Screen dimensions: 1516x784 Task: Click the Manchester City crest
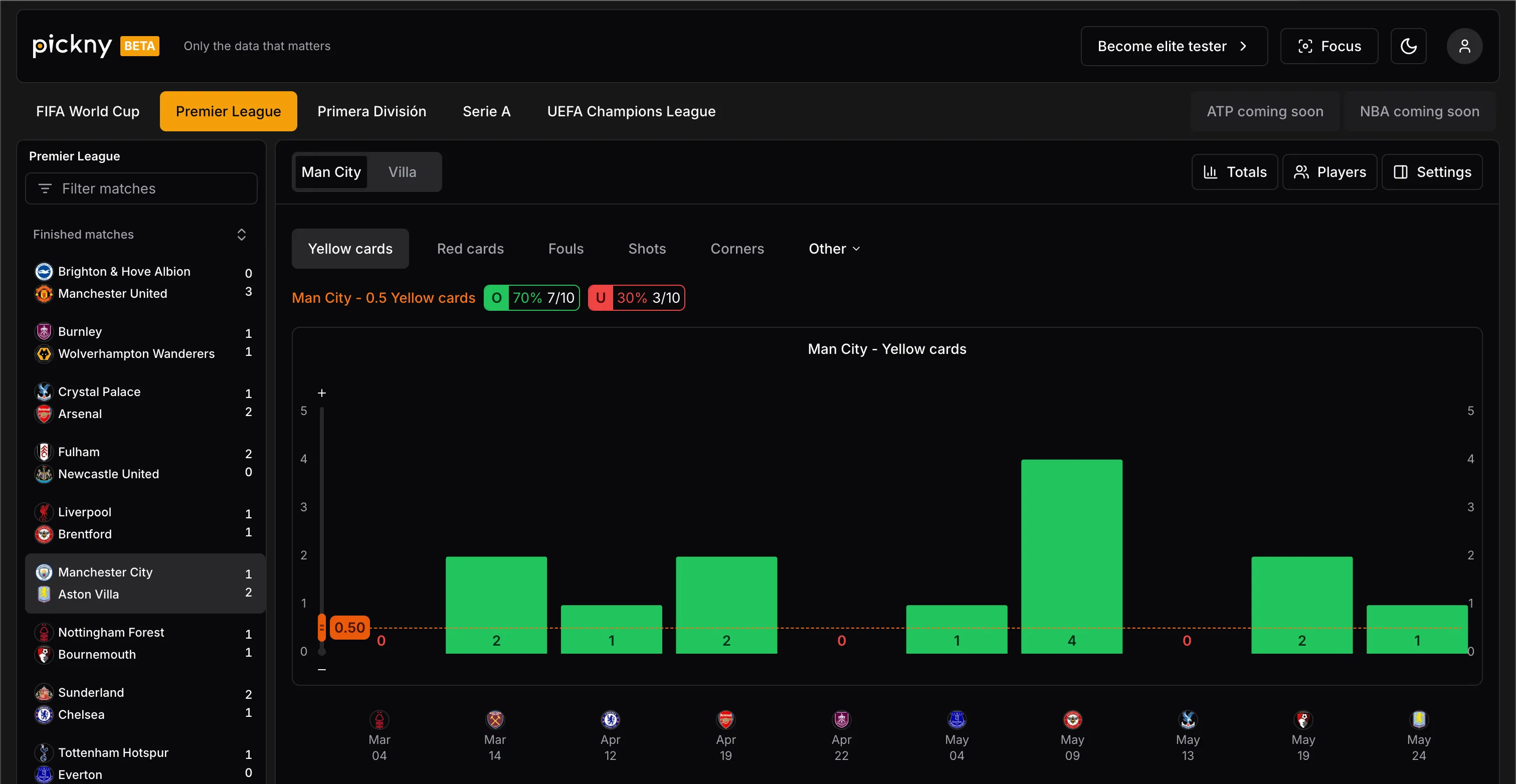click(x=44, y=572)
